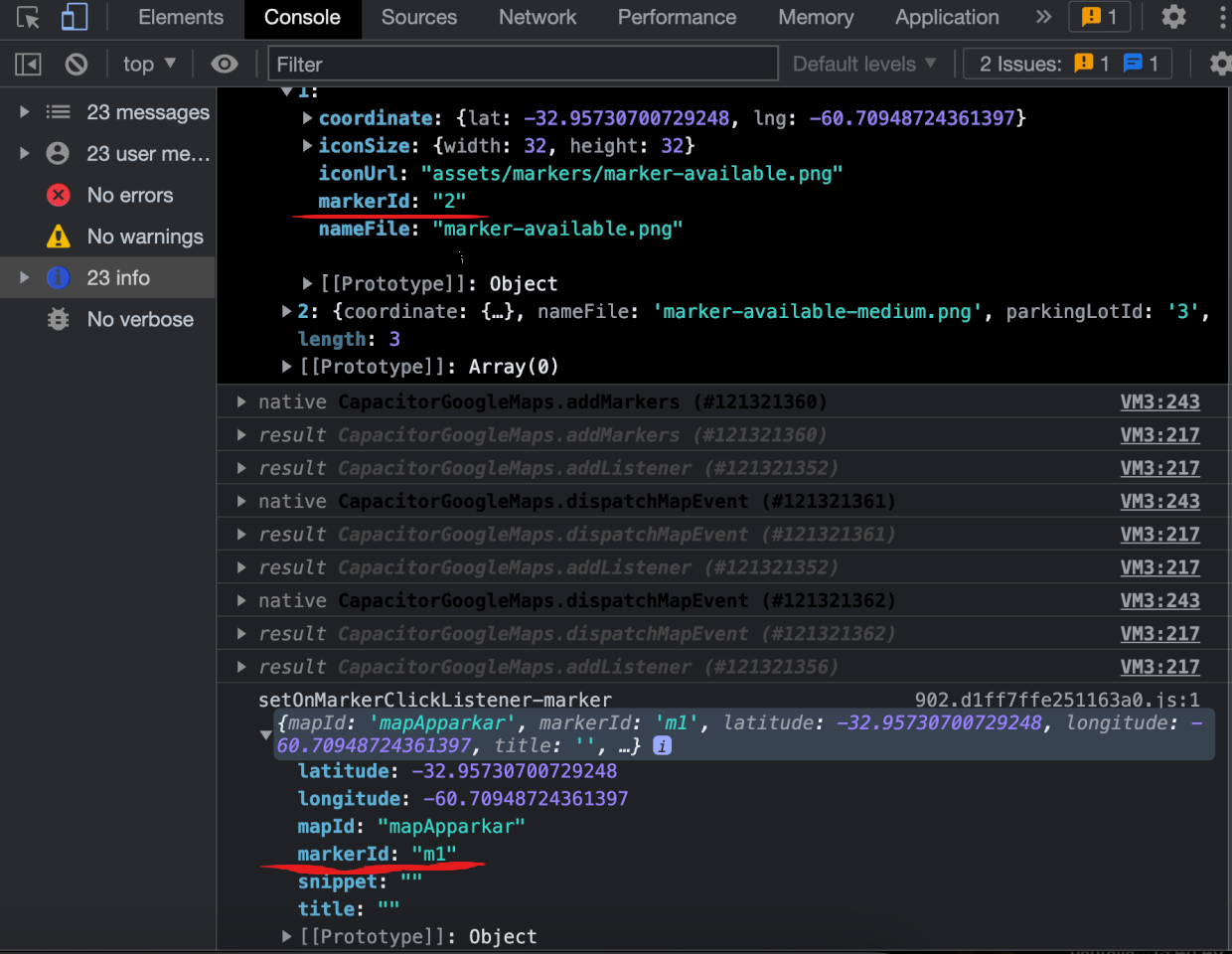Image resolution: width=1232 pixels, height=954 pixels.
Task: Open the Sources tab
Action: click(x=418, y=17)
